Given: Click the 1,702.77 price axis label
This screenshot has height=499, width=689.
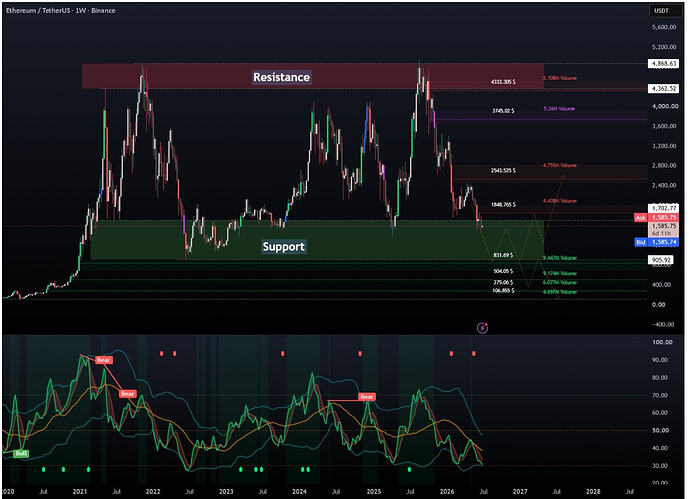Looking at the screenshot, I should pos(664,208).
